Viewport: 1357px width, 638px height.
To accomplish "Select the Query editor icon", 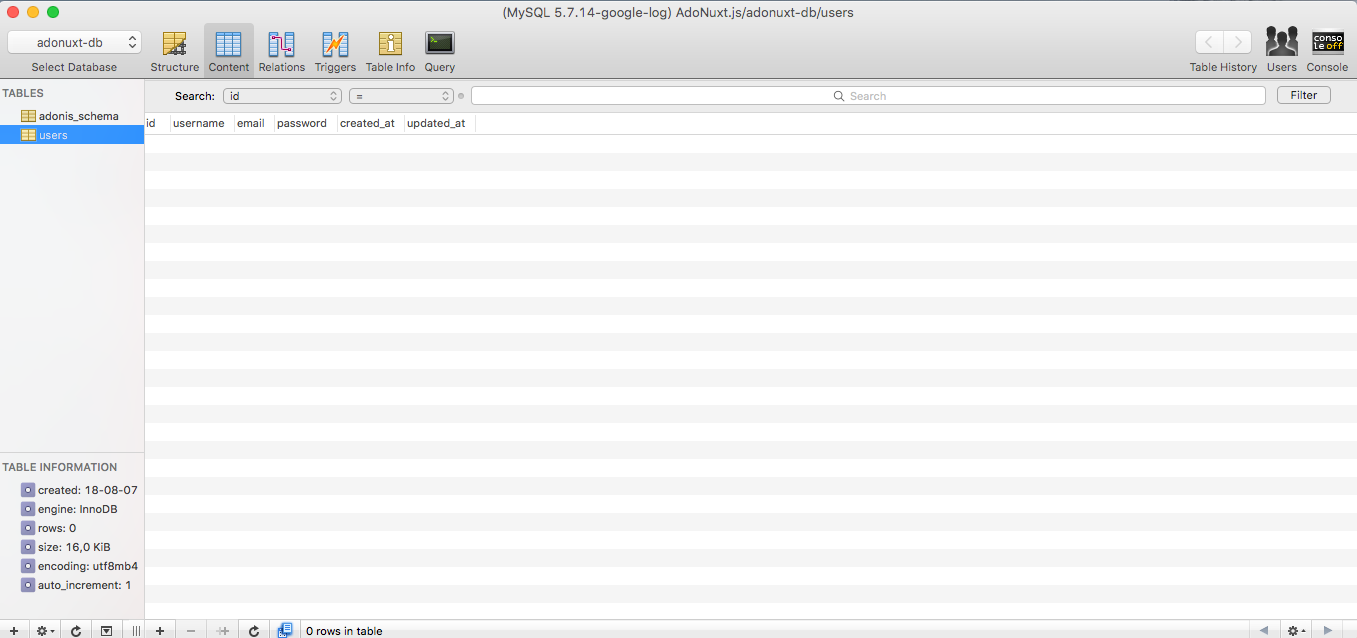I will click(x=439, y=44).
